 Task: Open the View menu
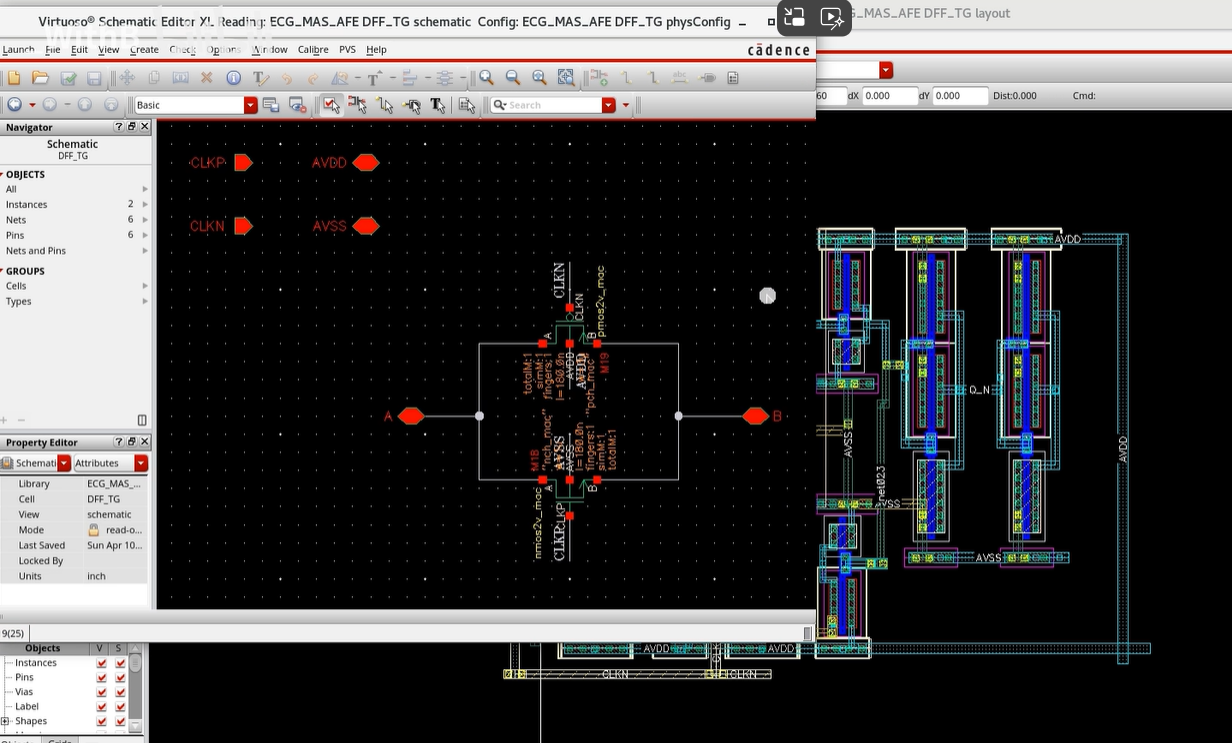[x=109, y=49]
